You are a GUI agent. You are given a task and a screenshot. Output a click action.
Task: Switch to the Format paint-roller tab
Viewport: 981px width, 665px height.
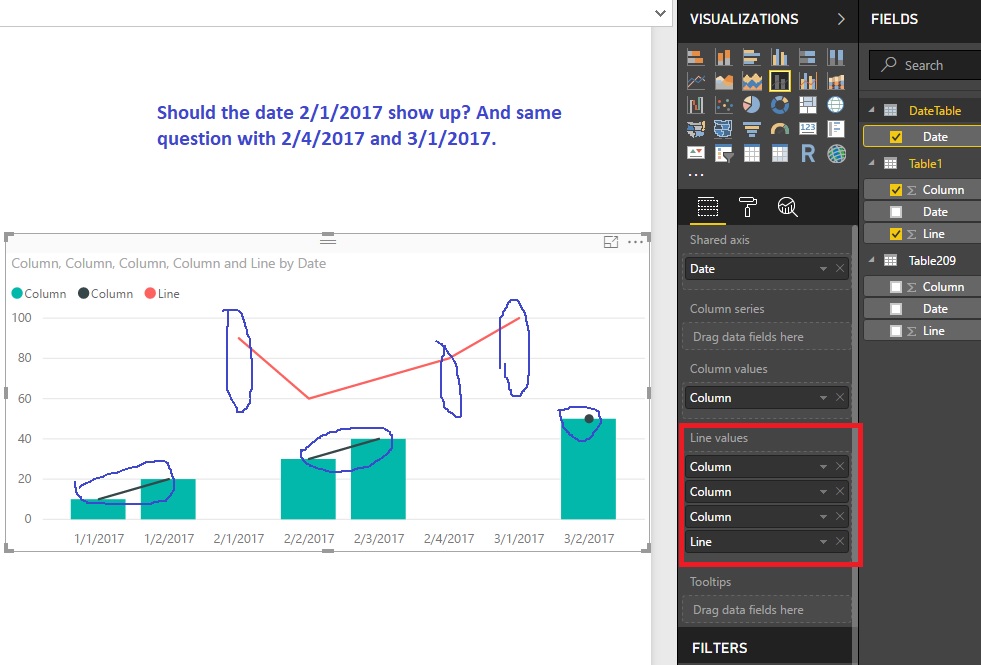(748, 207)
